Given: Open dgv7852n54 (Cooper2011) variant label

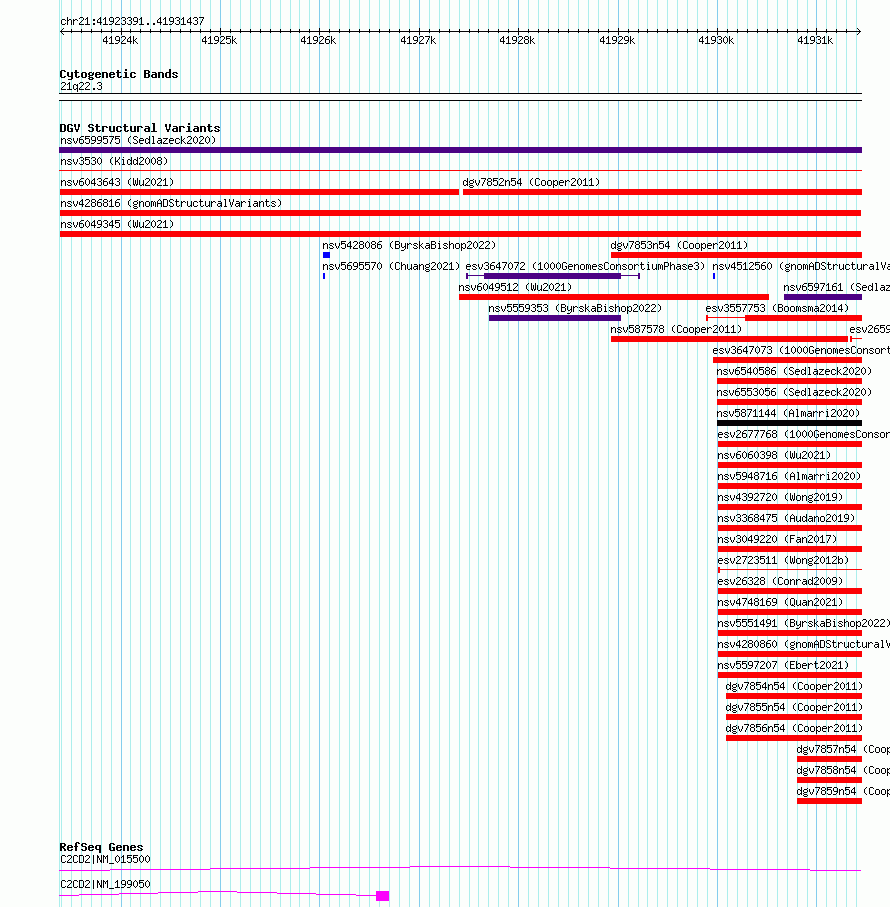Looking at the screenshot, I should 531,182.
